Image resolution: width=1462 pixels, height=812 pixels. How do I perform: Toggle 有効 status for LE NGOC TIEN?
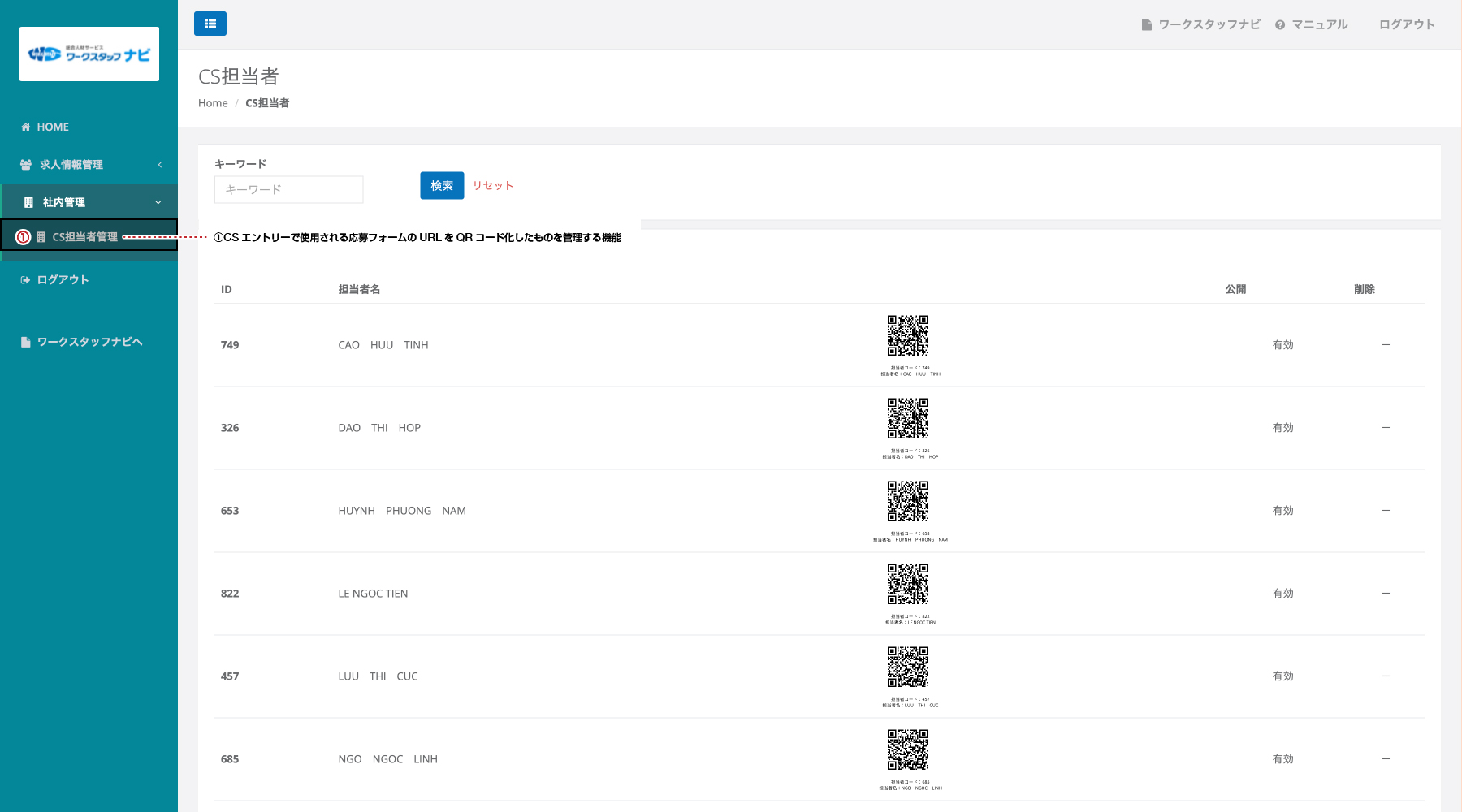[x=1282, y=594]
